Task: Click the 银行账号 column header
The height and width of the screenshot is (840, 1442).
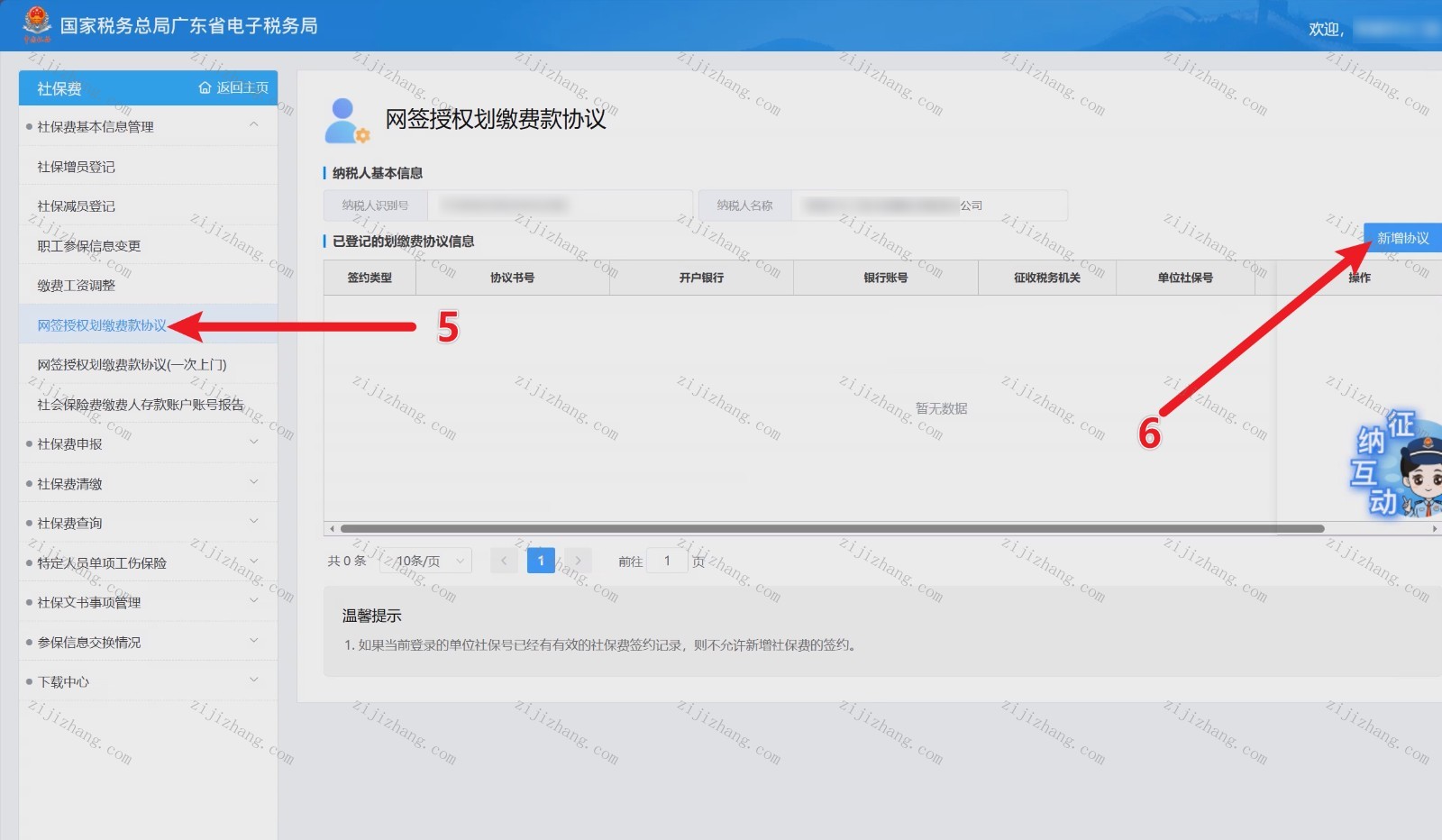Action: point(886,278)
